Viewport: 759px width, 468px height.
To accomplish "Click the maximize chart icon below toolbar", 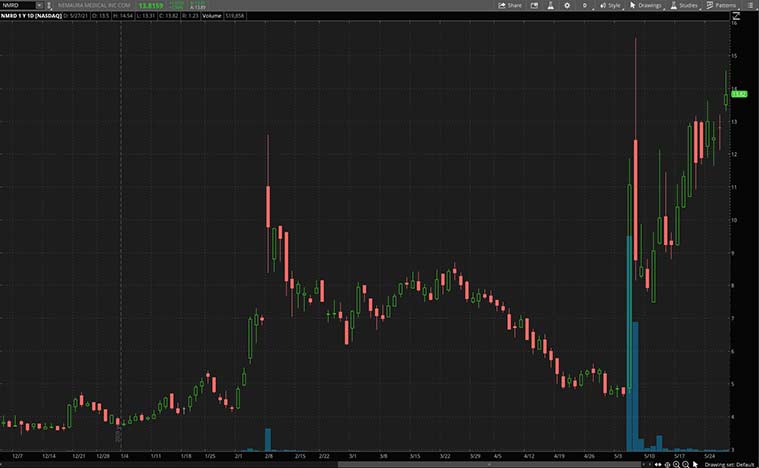I will 736,16.
